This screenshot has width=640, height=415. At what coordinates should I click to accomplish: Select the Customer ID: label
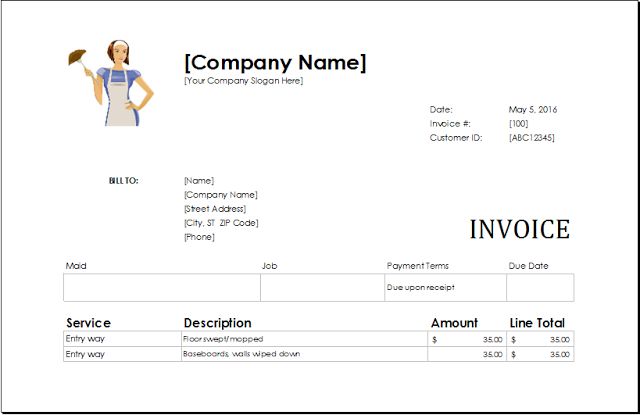[x=456, y=138]
